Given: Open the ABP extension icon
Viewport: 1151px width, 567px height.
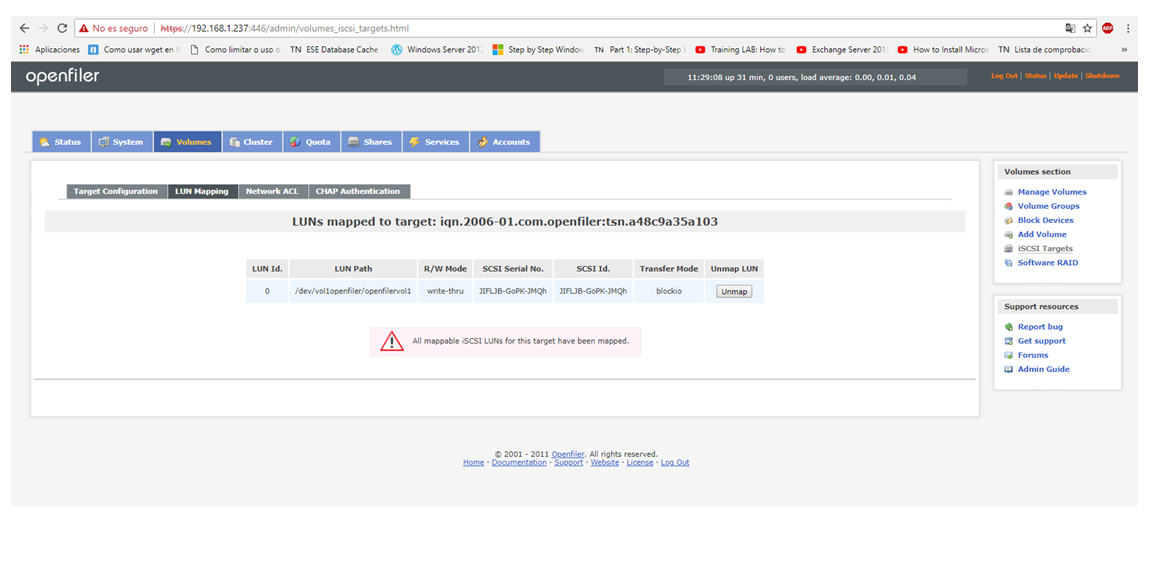Looking at the screenshot, I should [1107, 29].
